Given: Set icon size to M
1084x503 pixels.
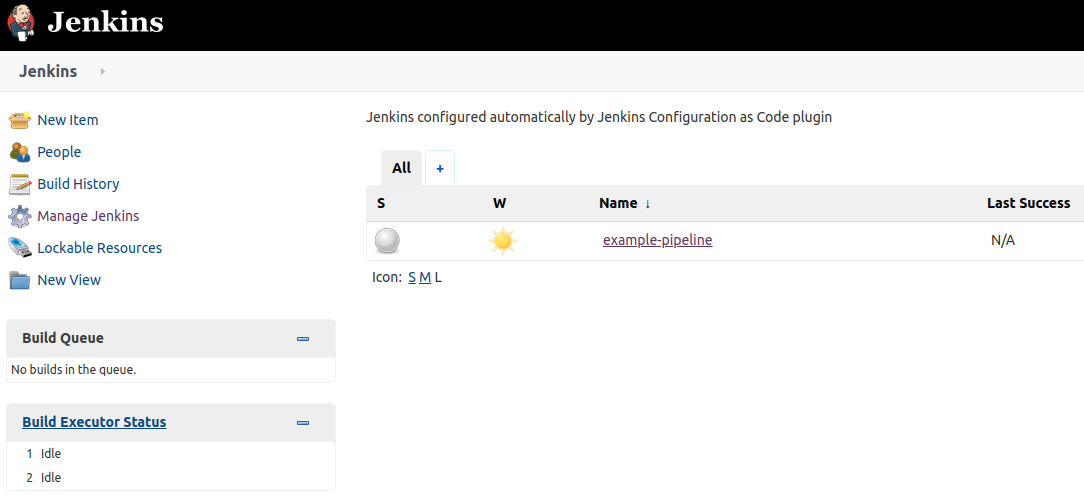Looking at the screenshot, I should (424, 277).
